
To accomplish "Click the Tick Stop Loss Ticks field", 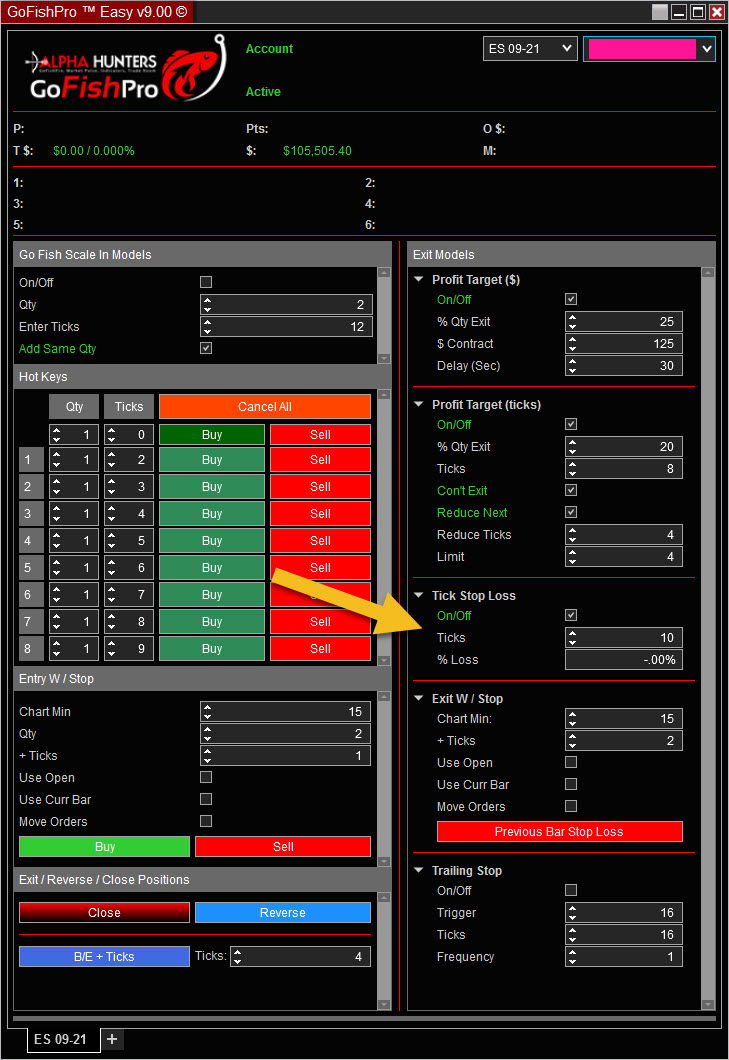I will coord(624,637).
